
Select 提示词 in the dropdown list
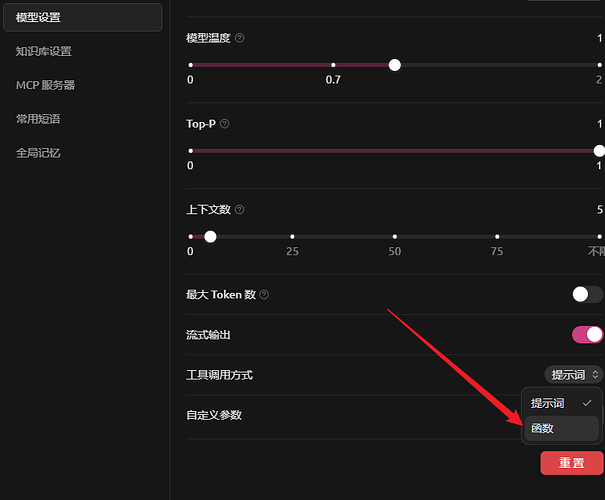click(x=561, y=403)
